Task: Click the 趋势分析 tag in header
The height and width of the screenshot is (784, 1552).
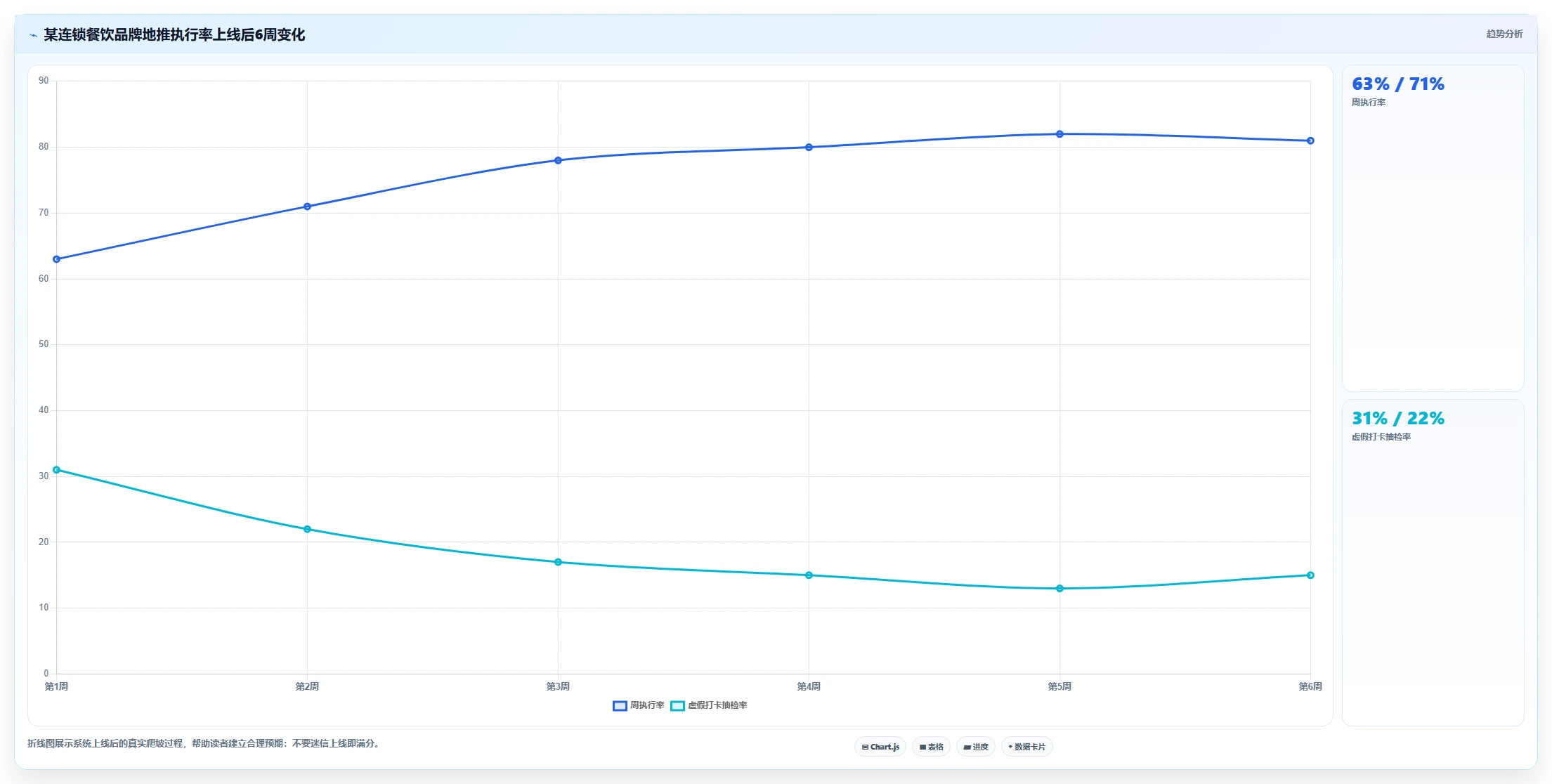Action: pos(1504,34)
